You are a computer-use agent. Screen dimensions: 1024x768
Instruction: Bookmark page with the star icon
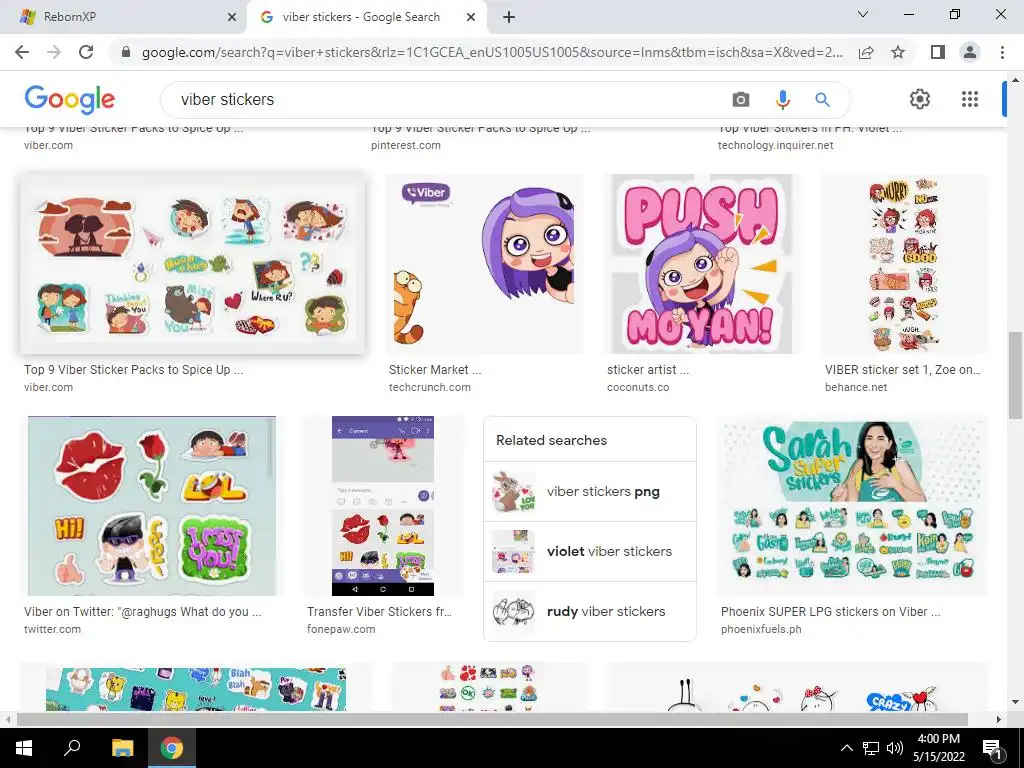click(x=898, y=52)
